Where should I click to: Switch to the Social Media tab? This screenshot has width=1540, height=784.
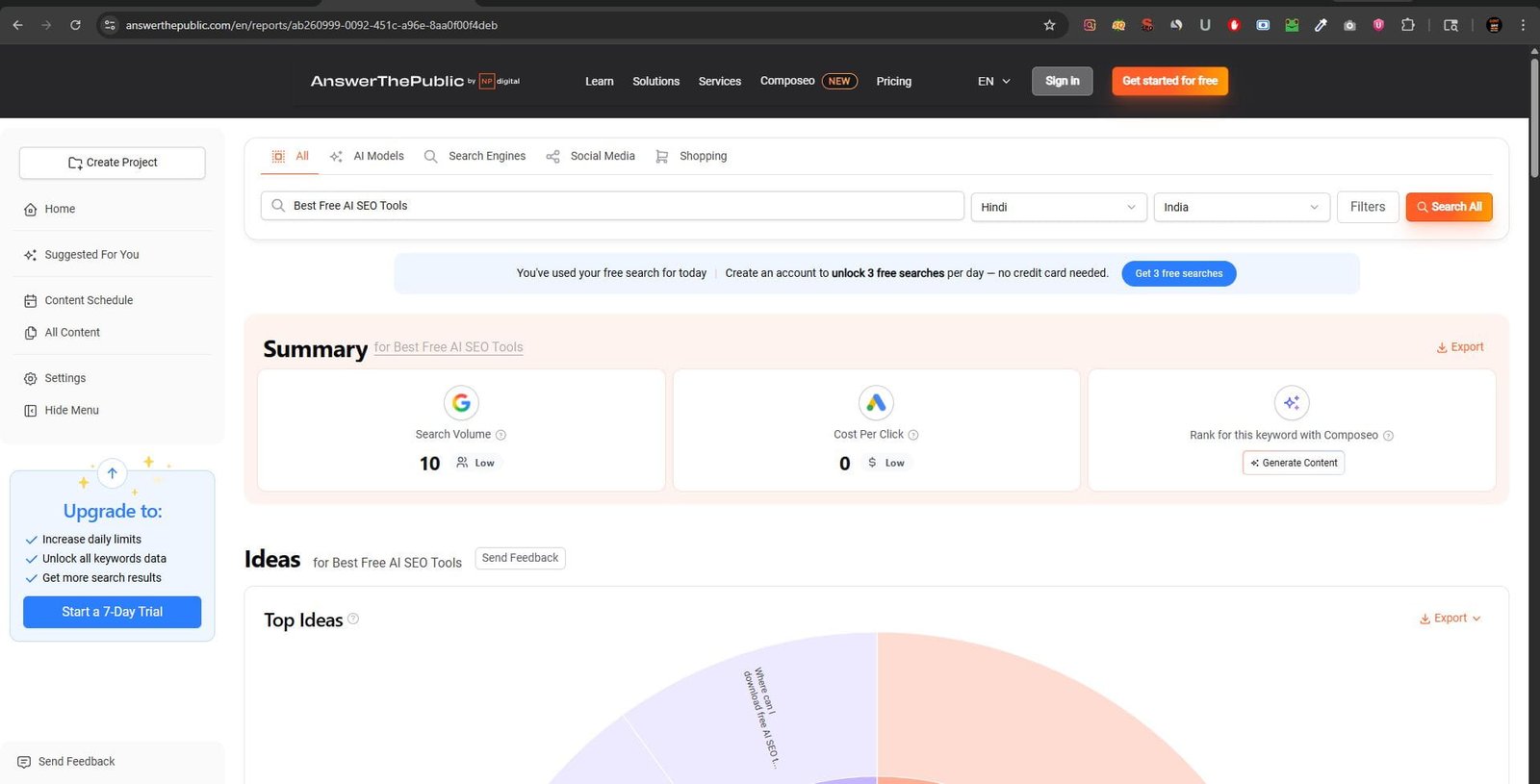pyautogui.click(x=591, y=156)
